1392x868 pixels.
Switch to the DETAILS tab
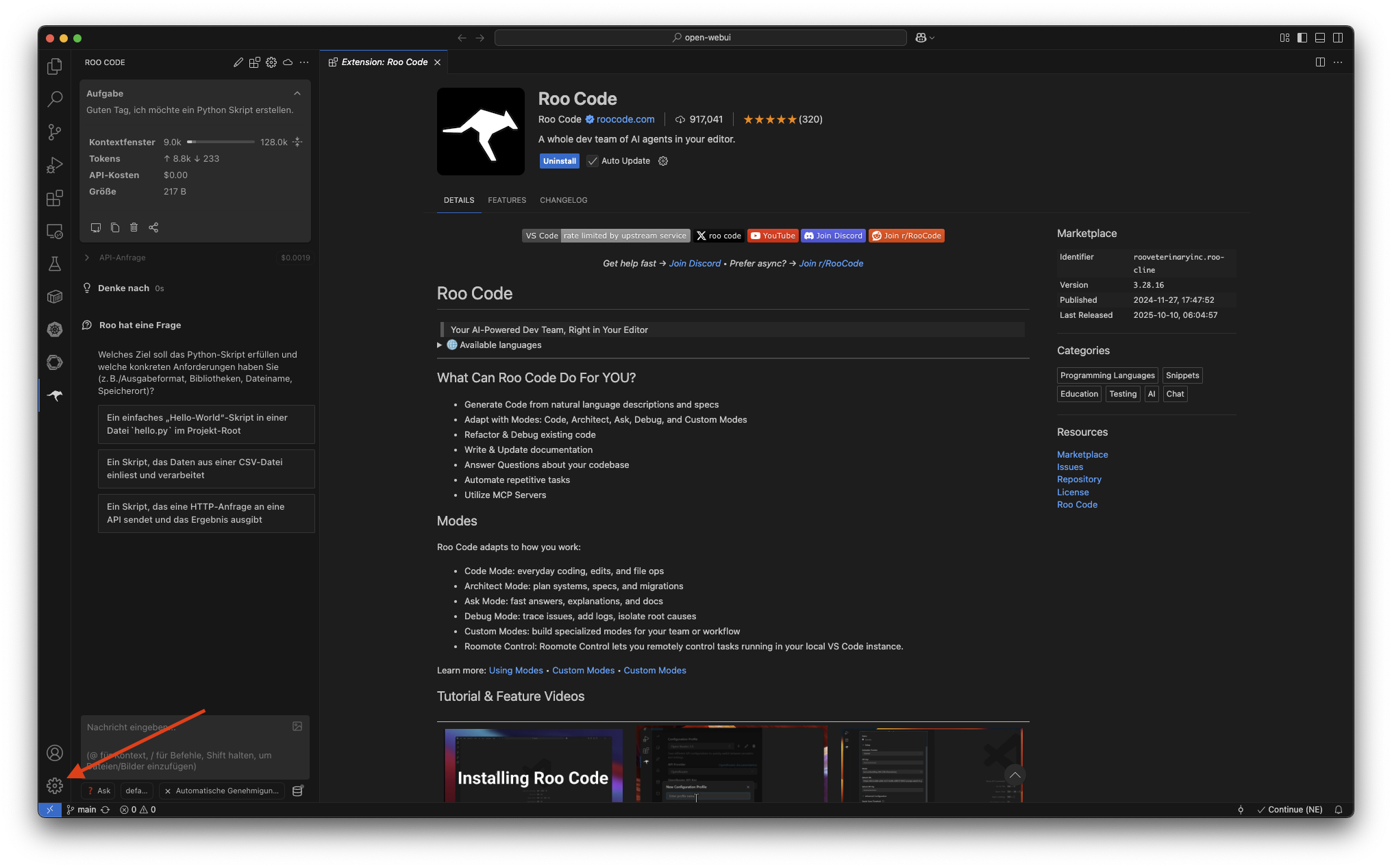pos(459,200)
